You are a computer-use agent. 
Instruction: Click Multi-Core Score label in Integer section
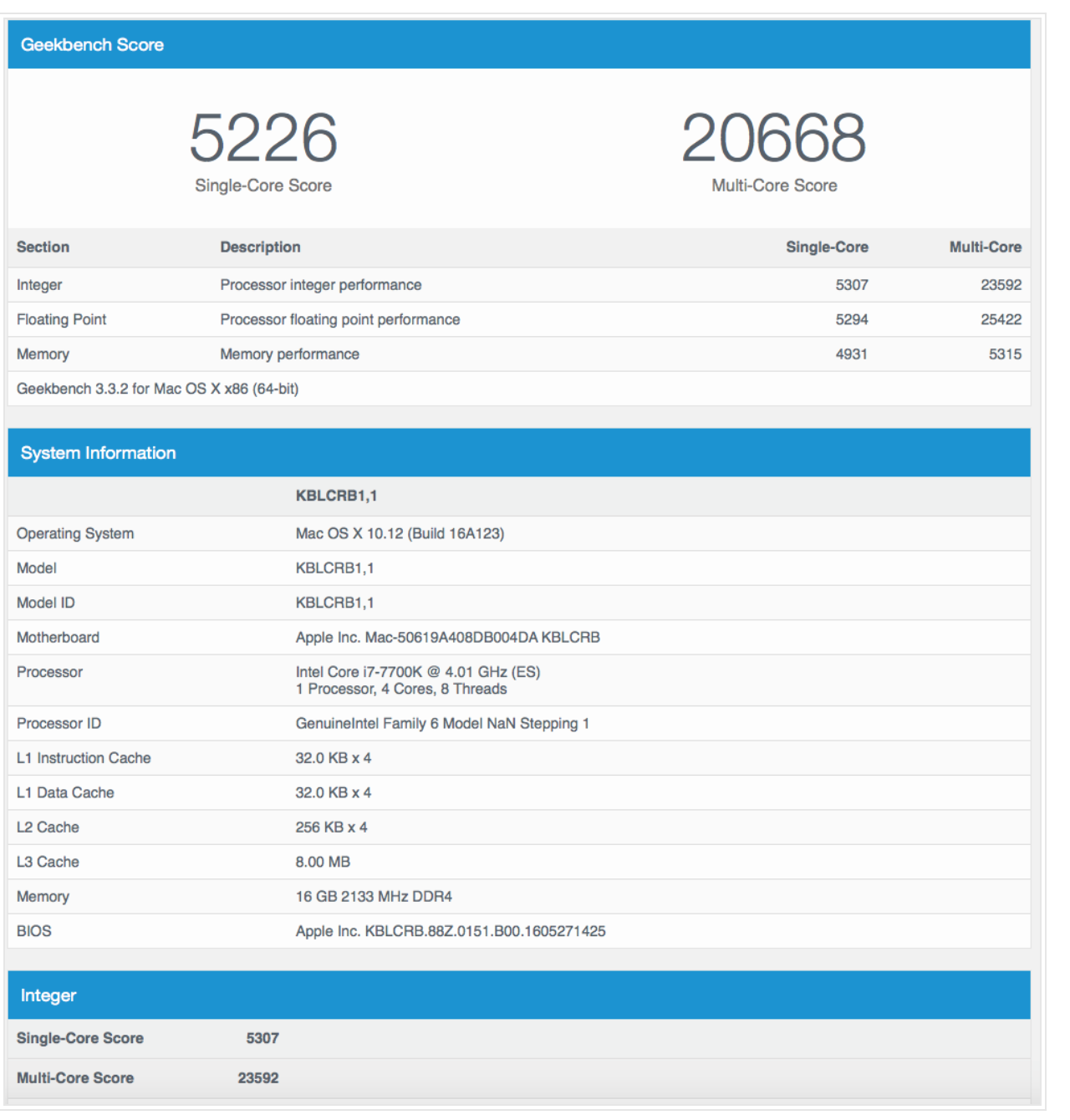75,1078
